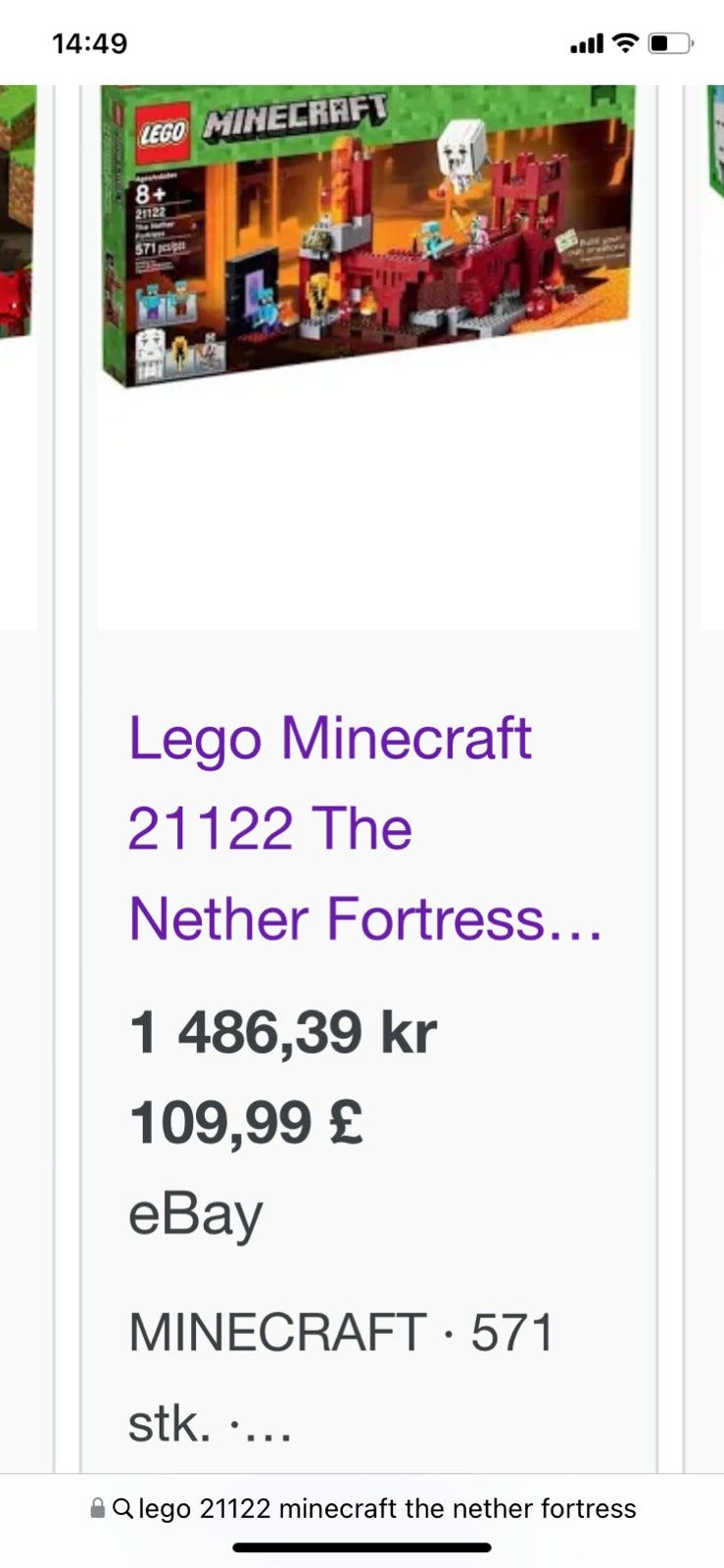724x1568 pixels.
Task: Click the Minecraft logo on product box
Action: coord(294,118)
